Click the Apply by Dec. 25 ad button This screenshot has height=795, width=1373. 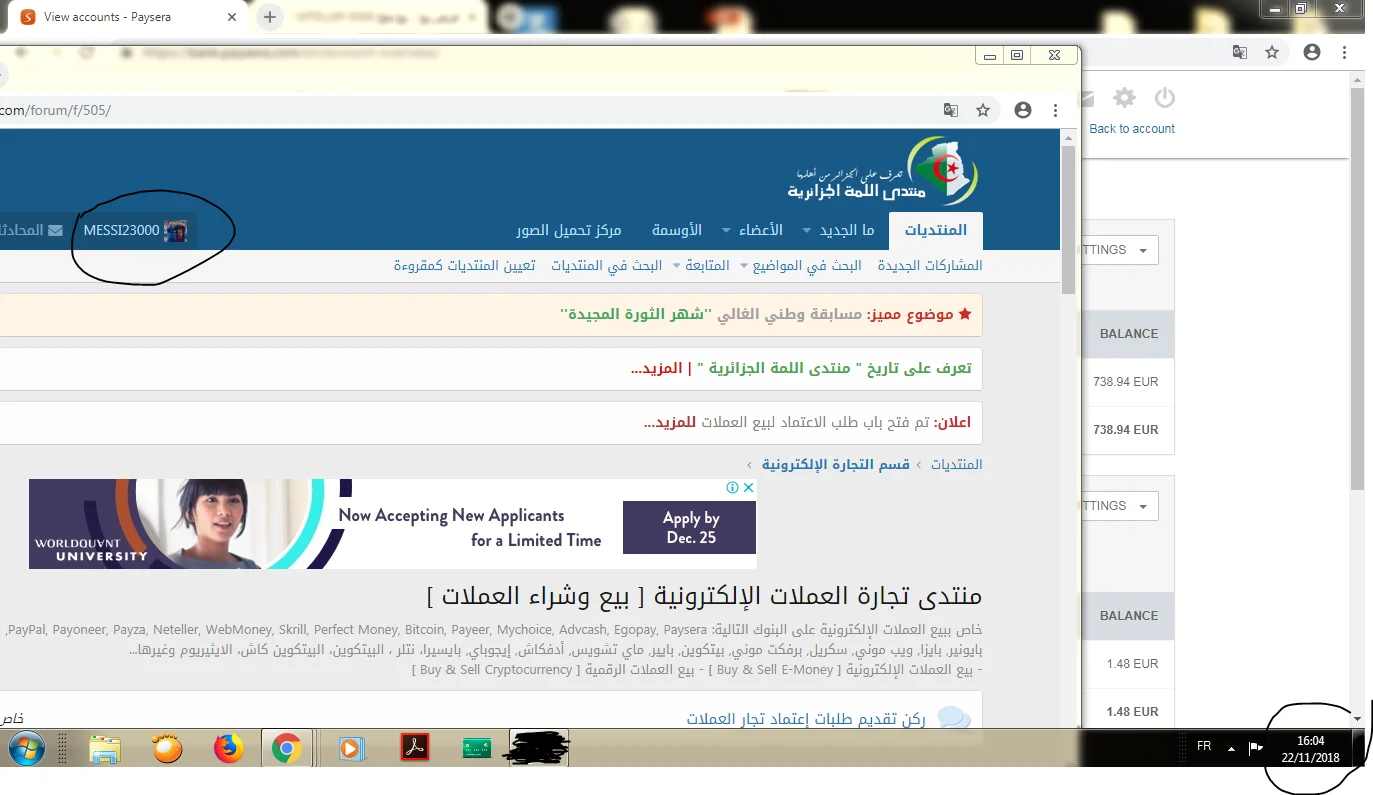pos(690,527)
